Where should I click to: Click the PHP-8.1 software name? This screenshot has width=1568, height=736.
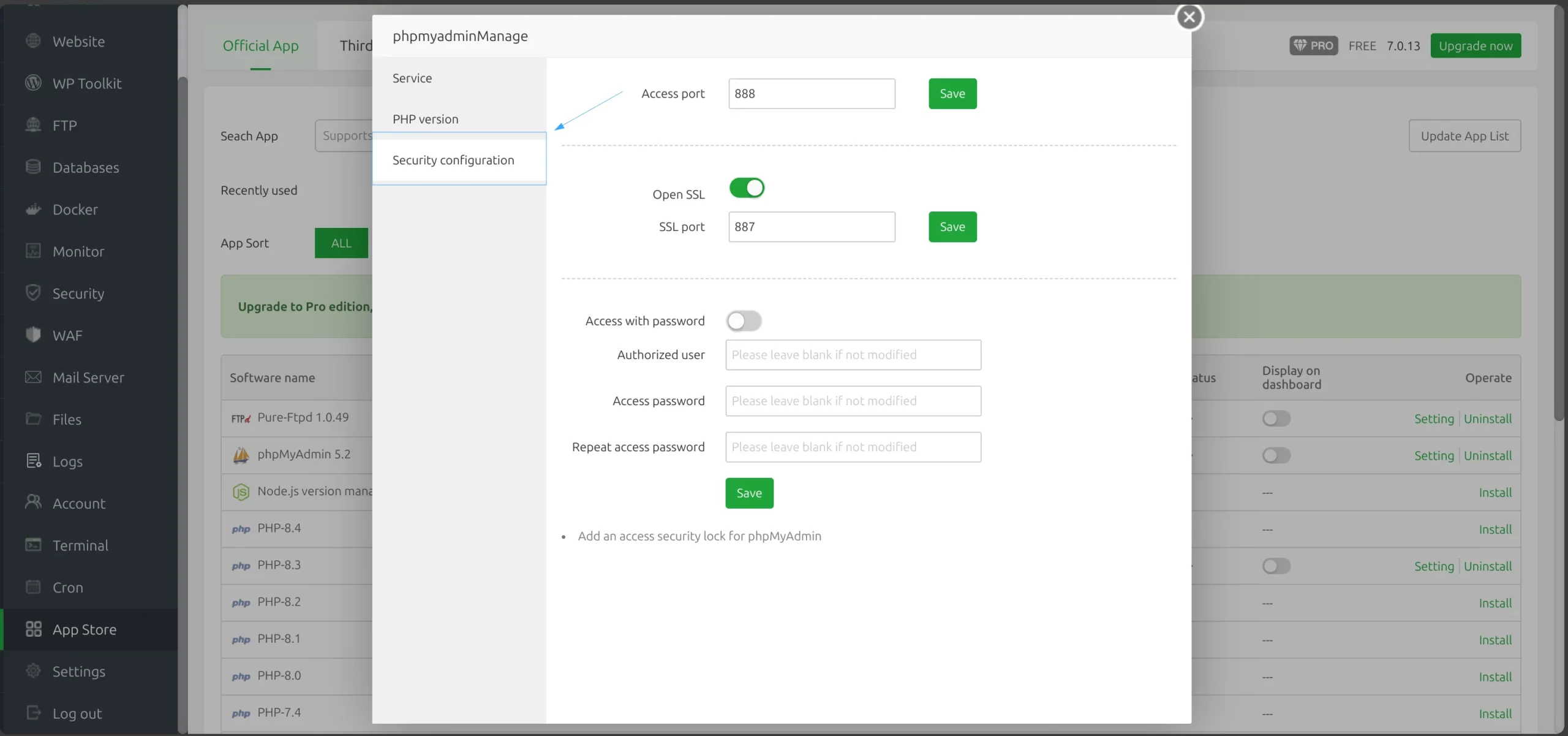279,639
